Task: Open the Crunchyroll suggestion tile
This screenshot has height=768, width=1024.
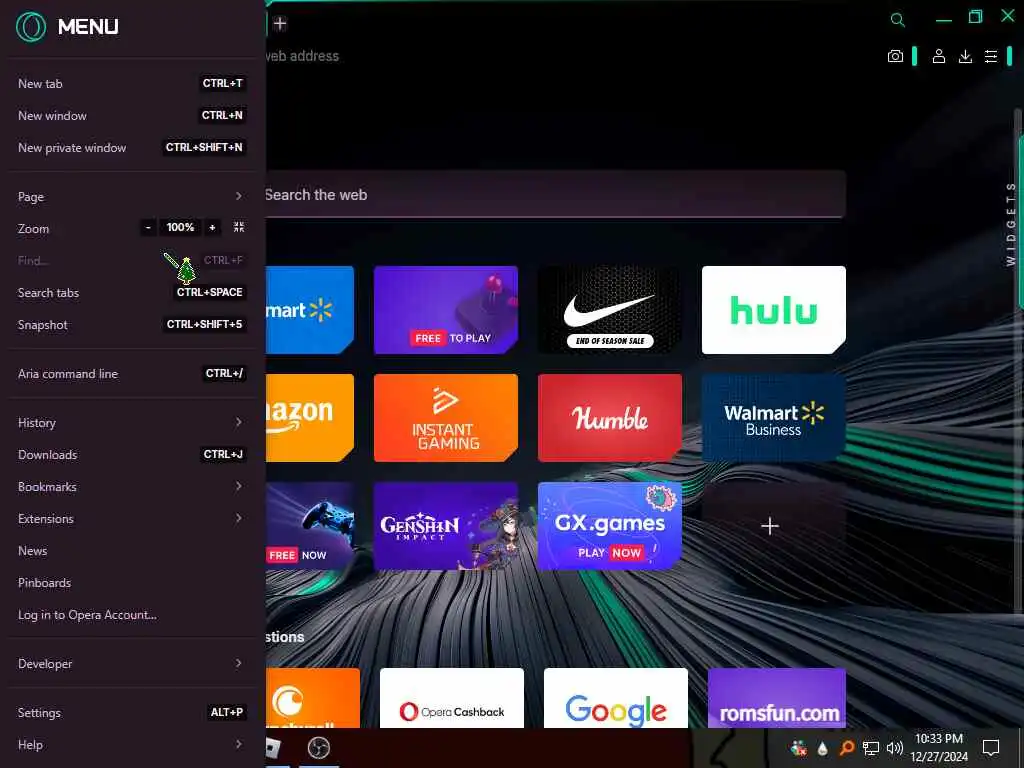Action: coord(312,697)
